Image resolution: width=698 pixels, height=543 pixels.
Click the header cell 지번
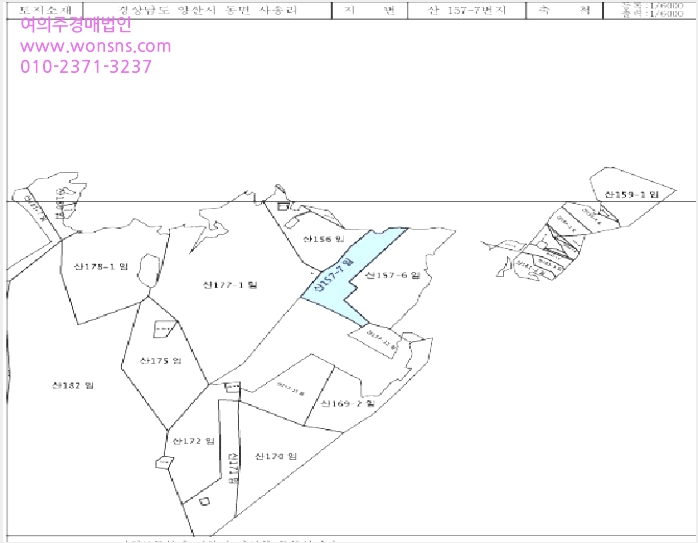click(x=370, y=10)
